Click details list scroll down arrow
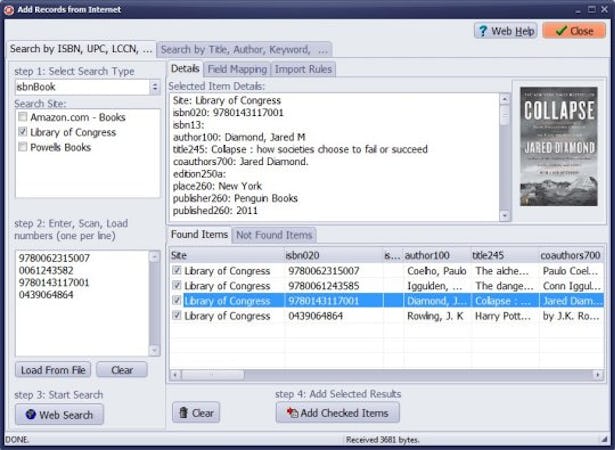 505,216
